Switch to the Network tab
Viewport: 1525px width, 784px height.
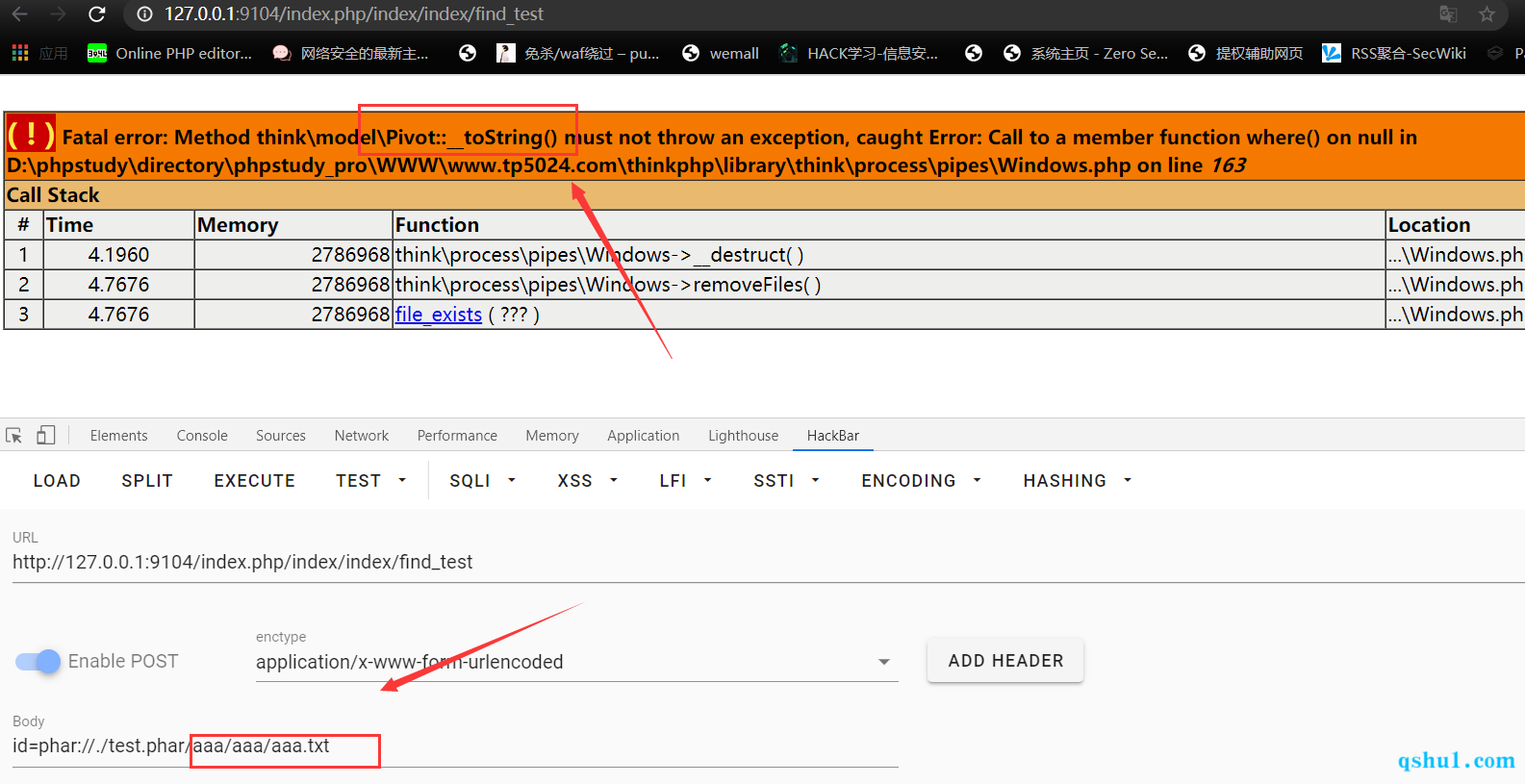(362, 436)
